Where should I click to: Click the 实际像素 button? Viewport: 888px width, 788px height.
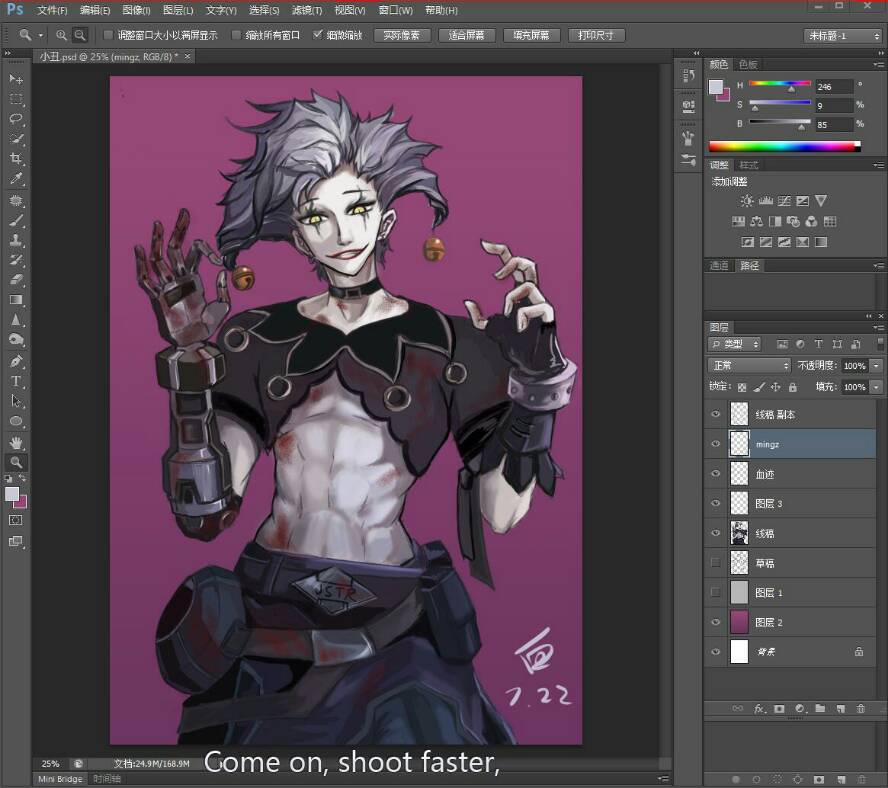[402, 35]
